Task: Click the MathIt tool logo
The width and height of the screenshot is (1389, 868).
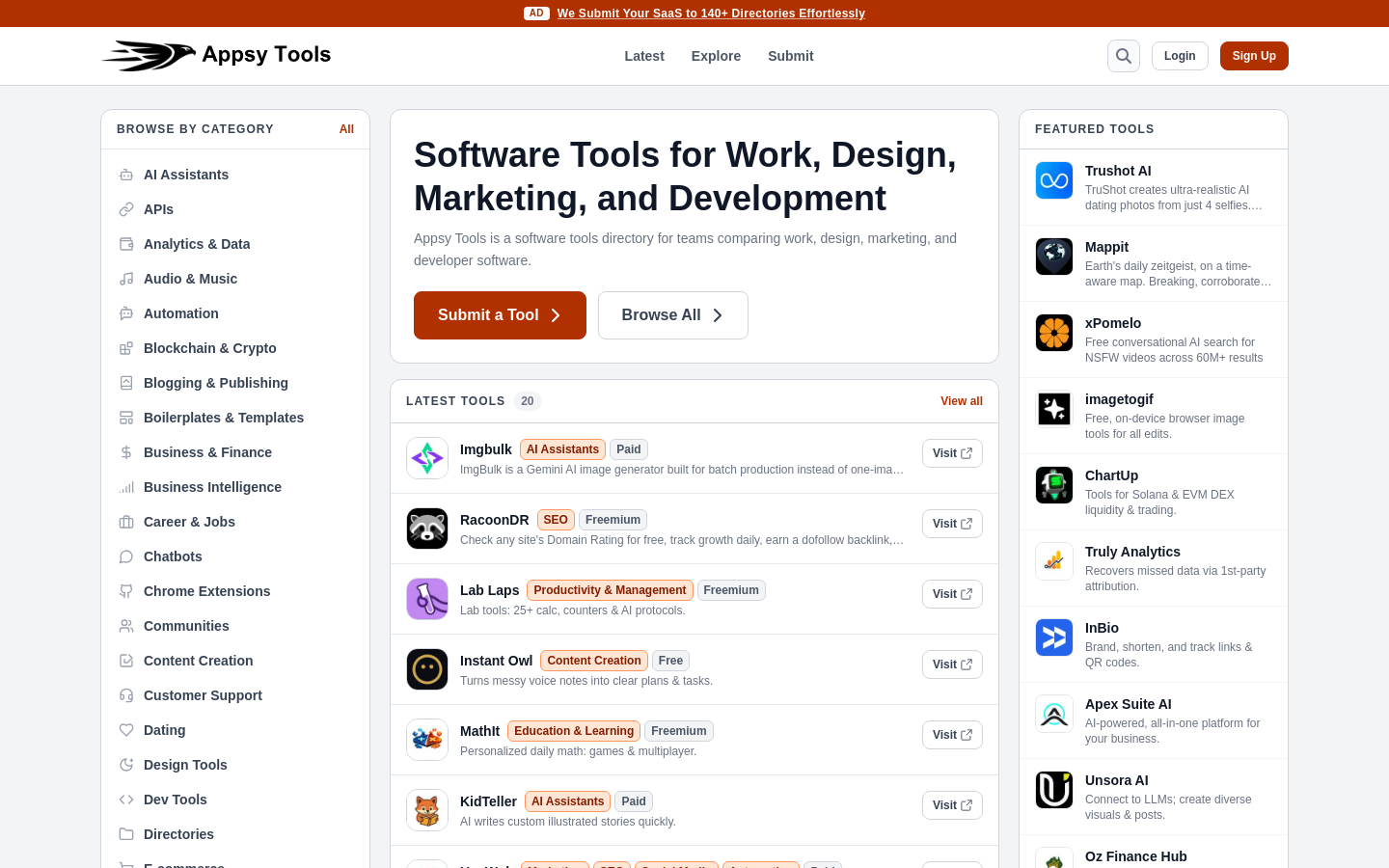Action: click(427, 740)
